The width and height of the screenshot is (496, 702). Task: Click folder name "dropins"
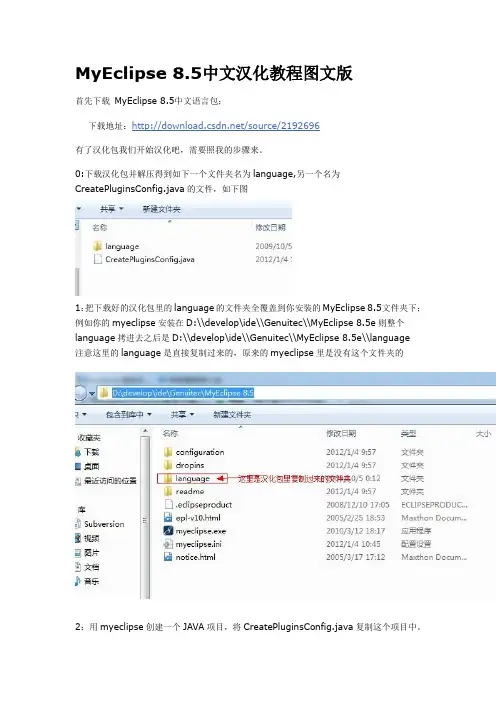[x=190, y=465]
